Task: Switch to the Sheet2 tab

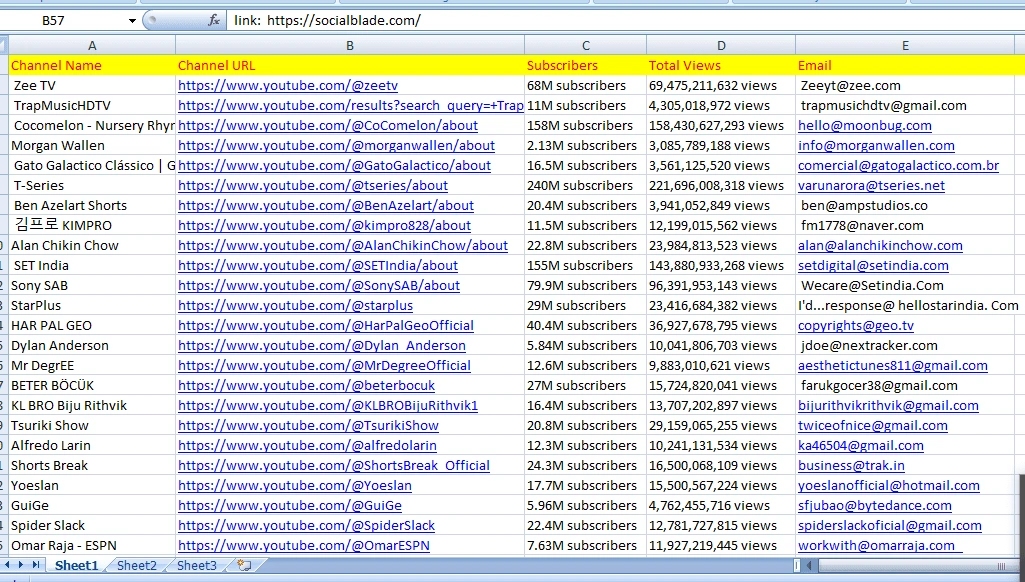Action: (137, 565)
